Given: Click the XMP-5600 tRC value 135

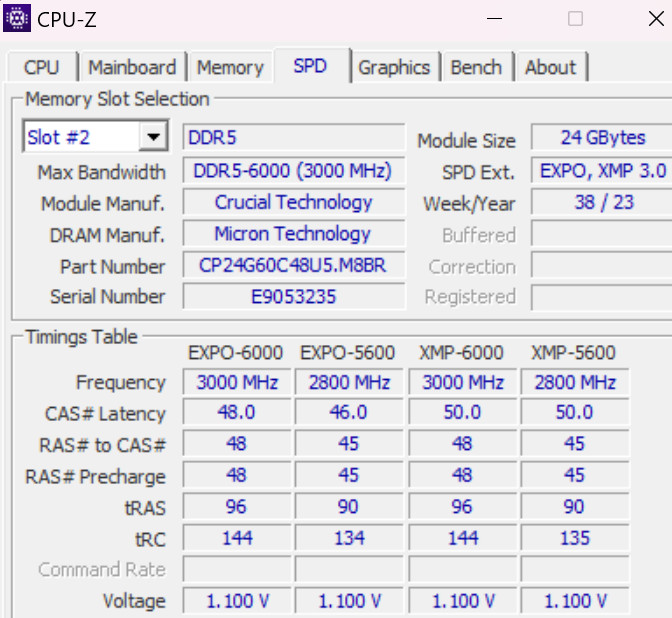Looking at the screenshot, I should [575, 537].
